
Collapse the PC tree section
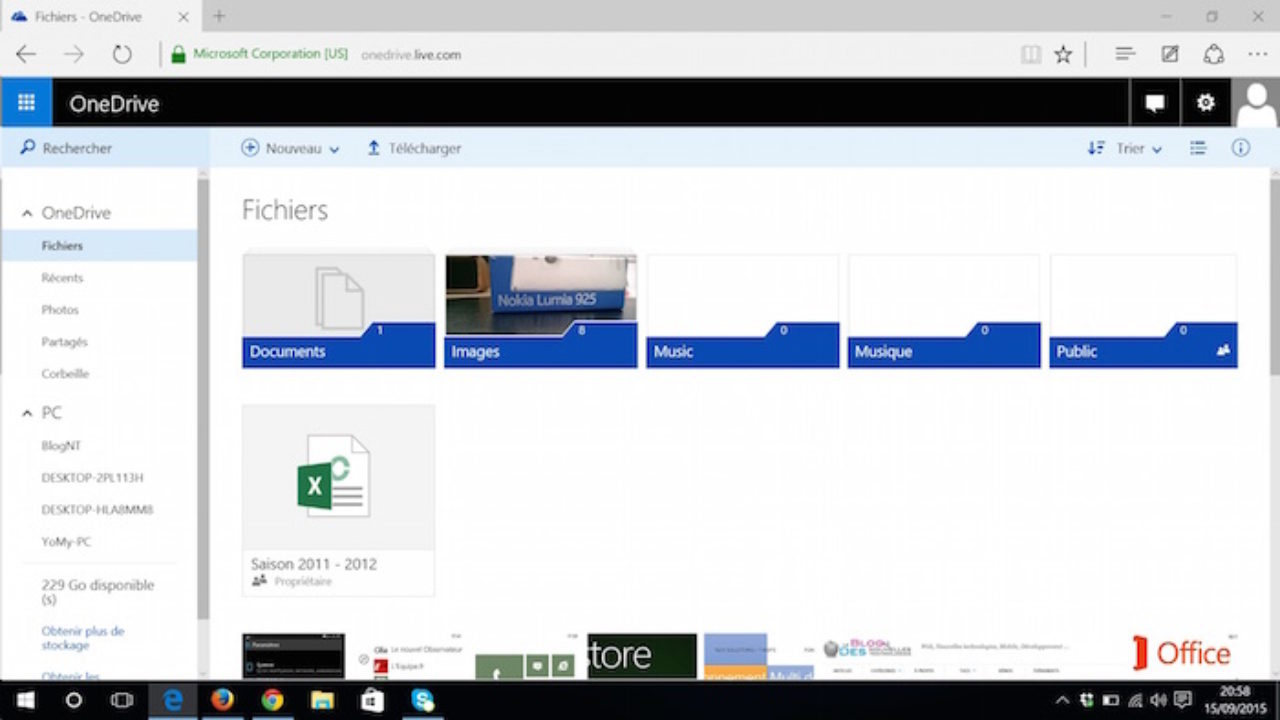27,413
